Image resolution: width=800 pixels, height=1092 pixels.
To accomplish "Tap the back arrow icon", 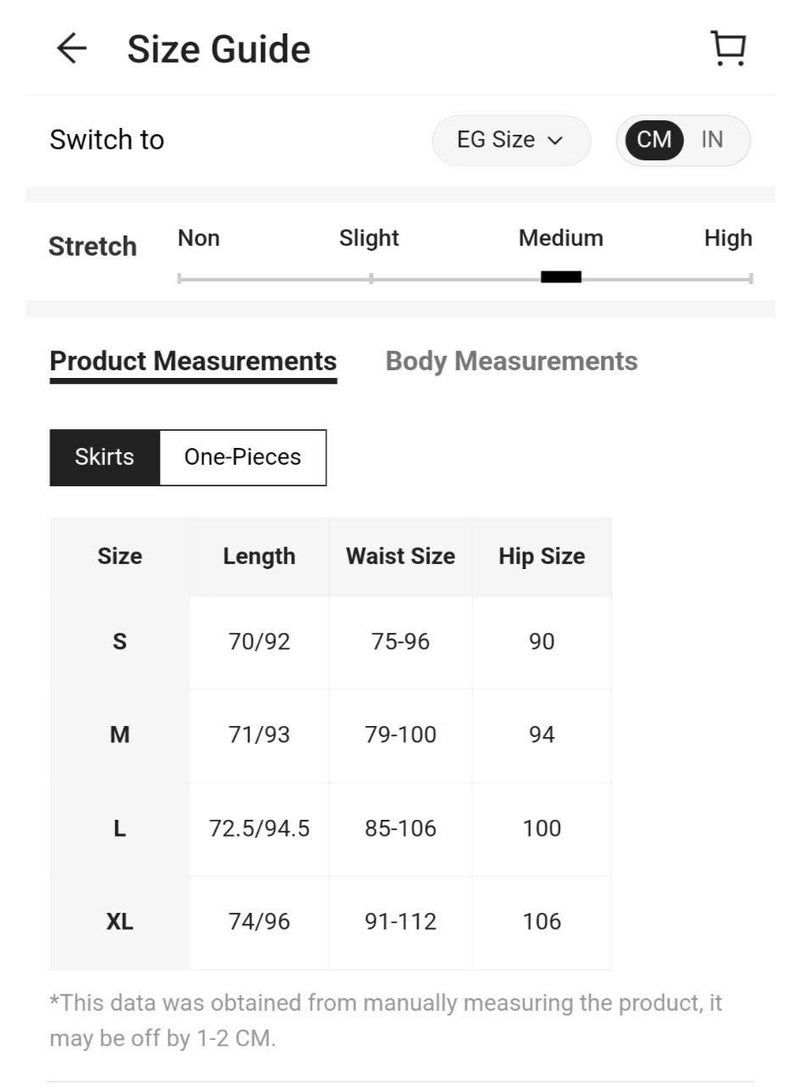I will (x=72, y=49).
